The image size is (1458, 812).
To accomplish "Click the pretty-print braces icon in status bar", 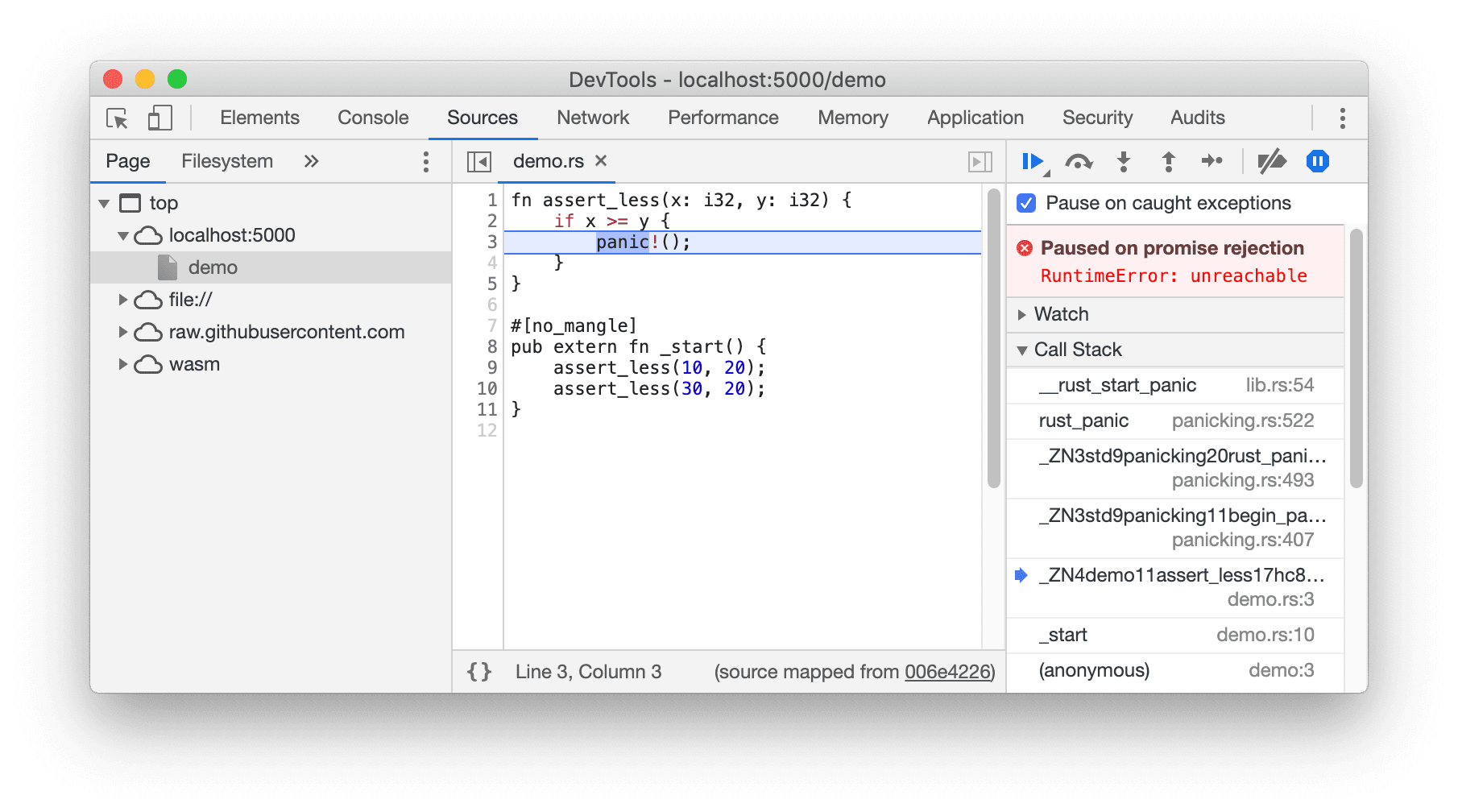I will click(x=479, y=671).
